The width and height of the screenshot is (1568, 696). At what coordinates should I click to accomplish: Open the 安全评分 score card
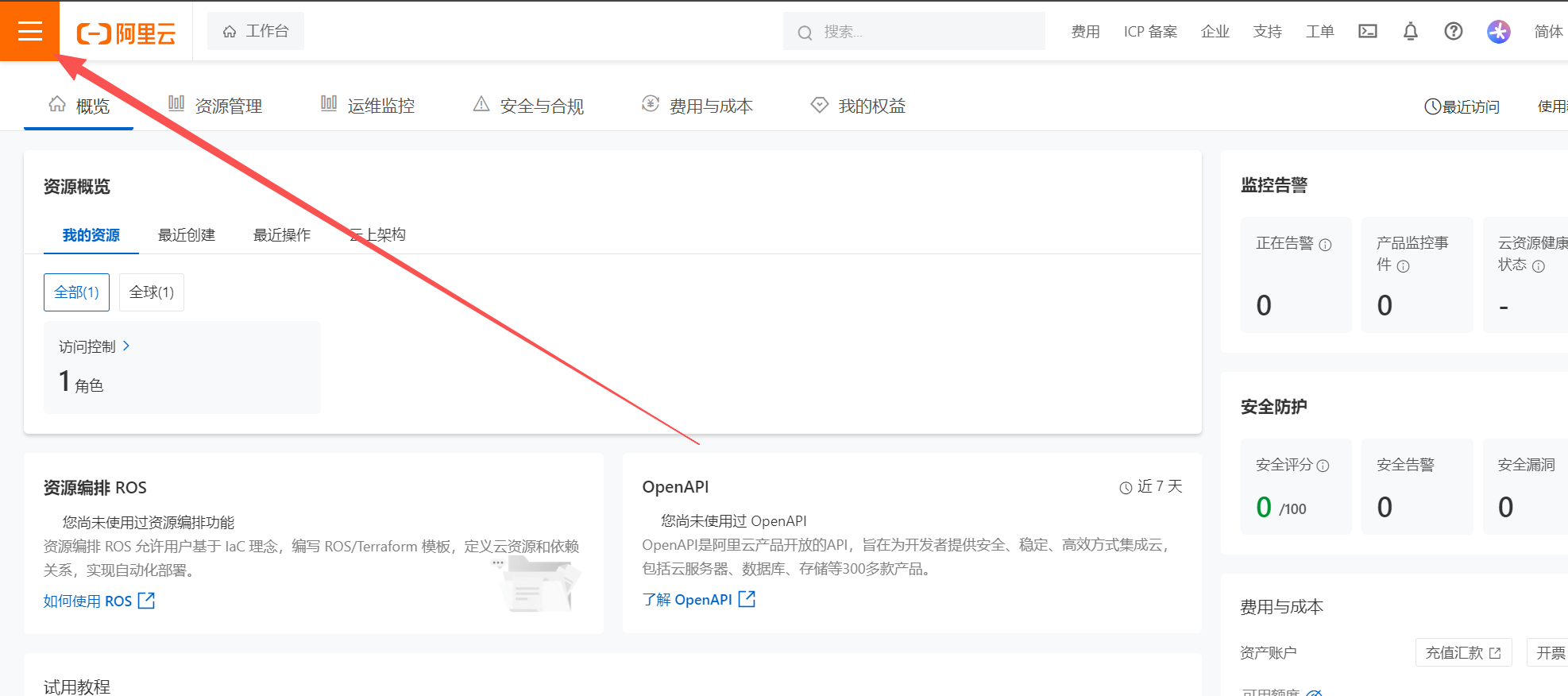(x=1296, y=486)
